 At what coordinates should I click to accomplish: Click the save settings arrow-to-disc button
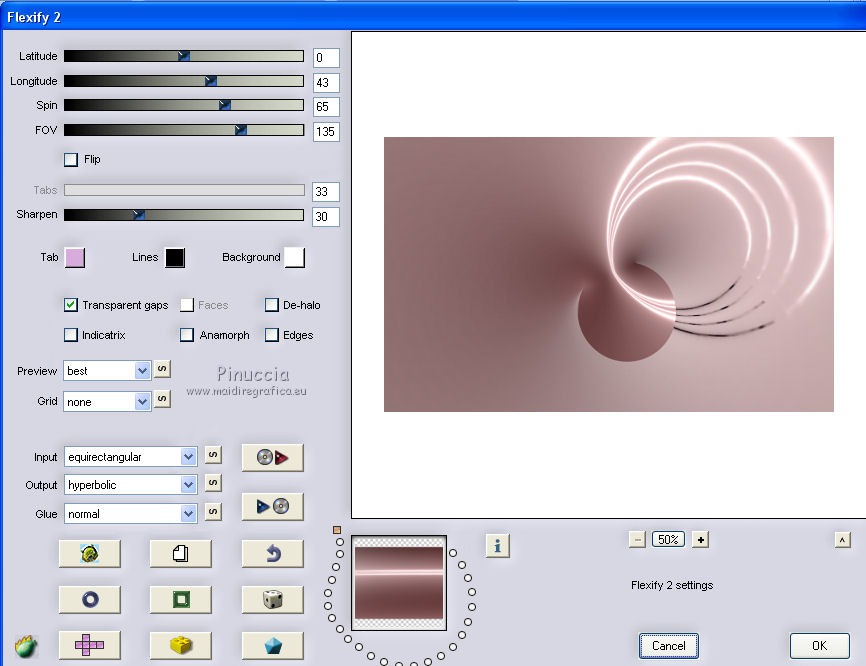point(272,506)
